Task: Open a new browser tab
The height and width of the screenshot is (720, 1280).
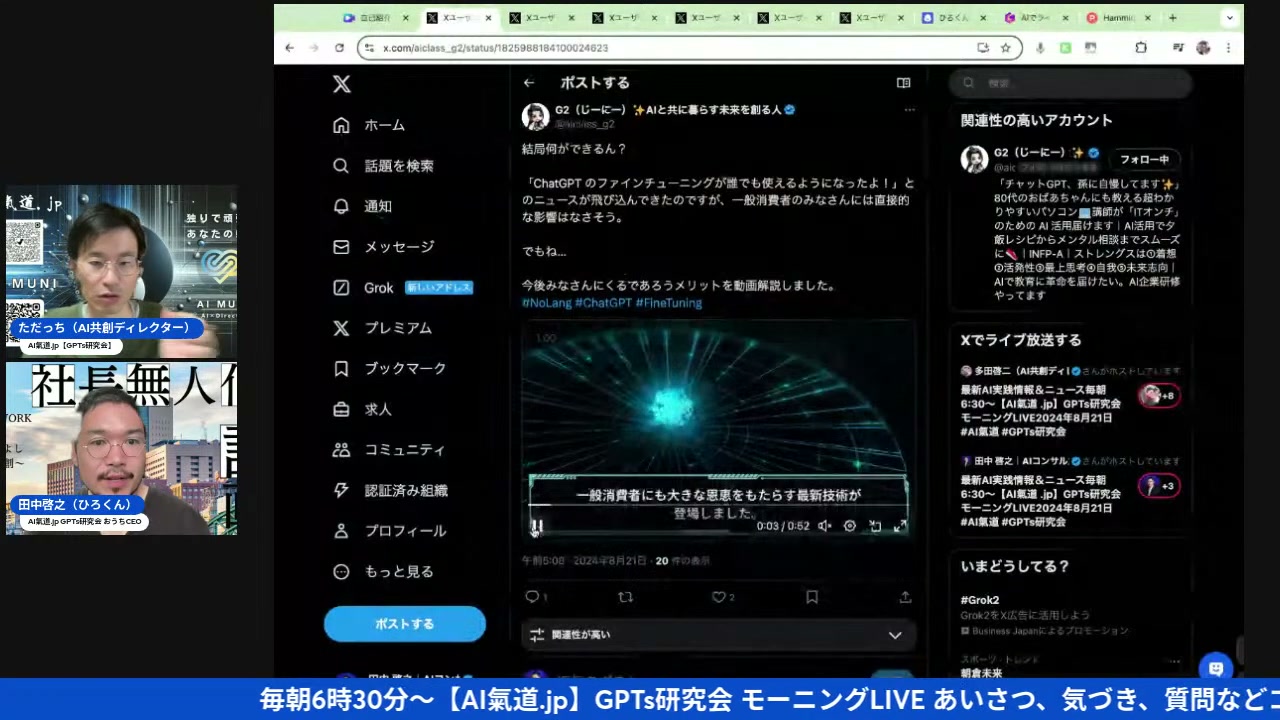Action: (x=1173, y=18)
